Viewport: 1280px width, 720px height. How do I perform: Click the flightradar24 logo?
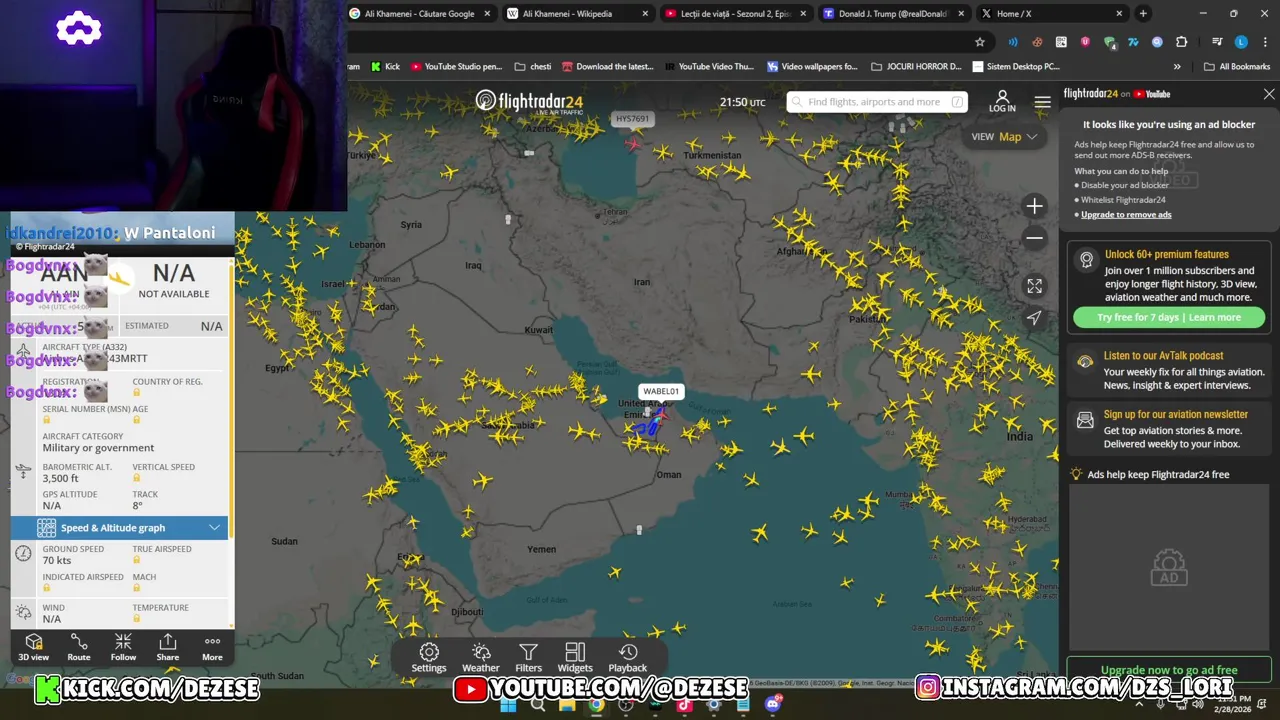pyautogui.click(x=529, y=101)
